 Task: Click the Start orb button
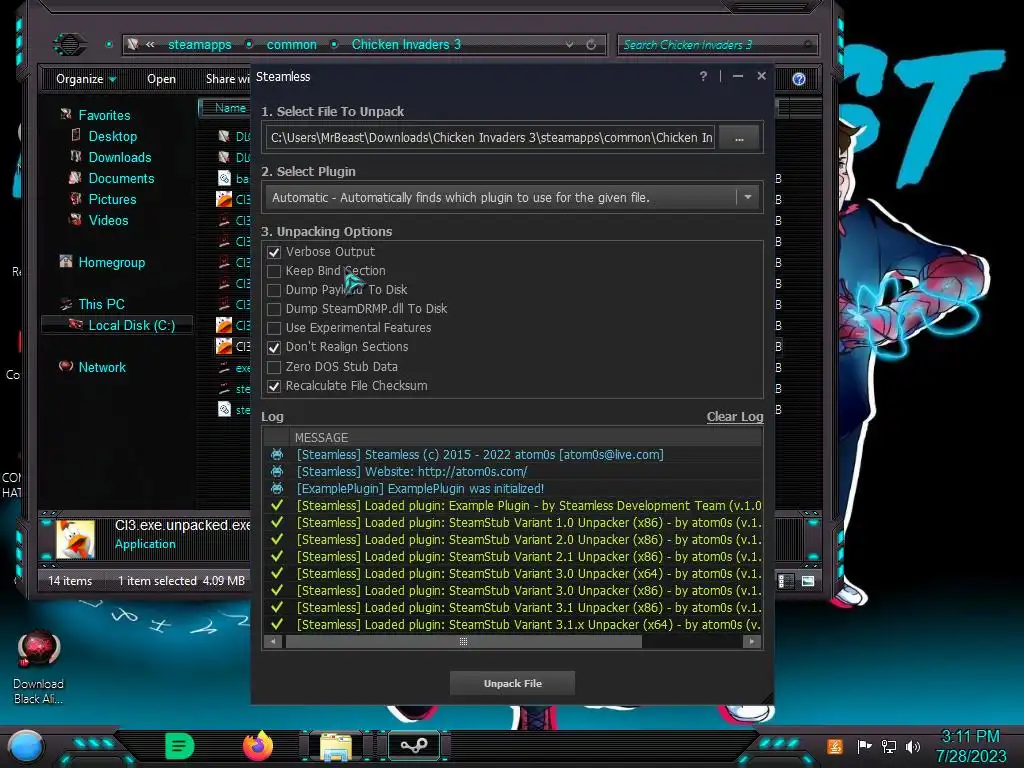pyautogui.click(x=25, y=746)
